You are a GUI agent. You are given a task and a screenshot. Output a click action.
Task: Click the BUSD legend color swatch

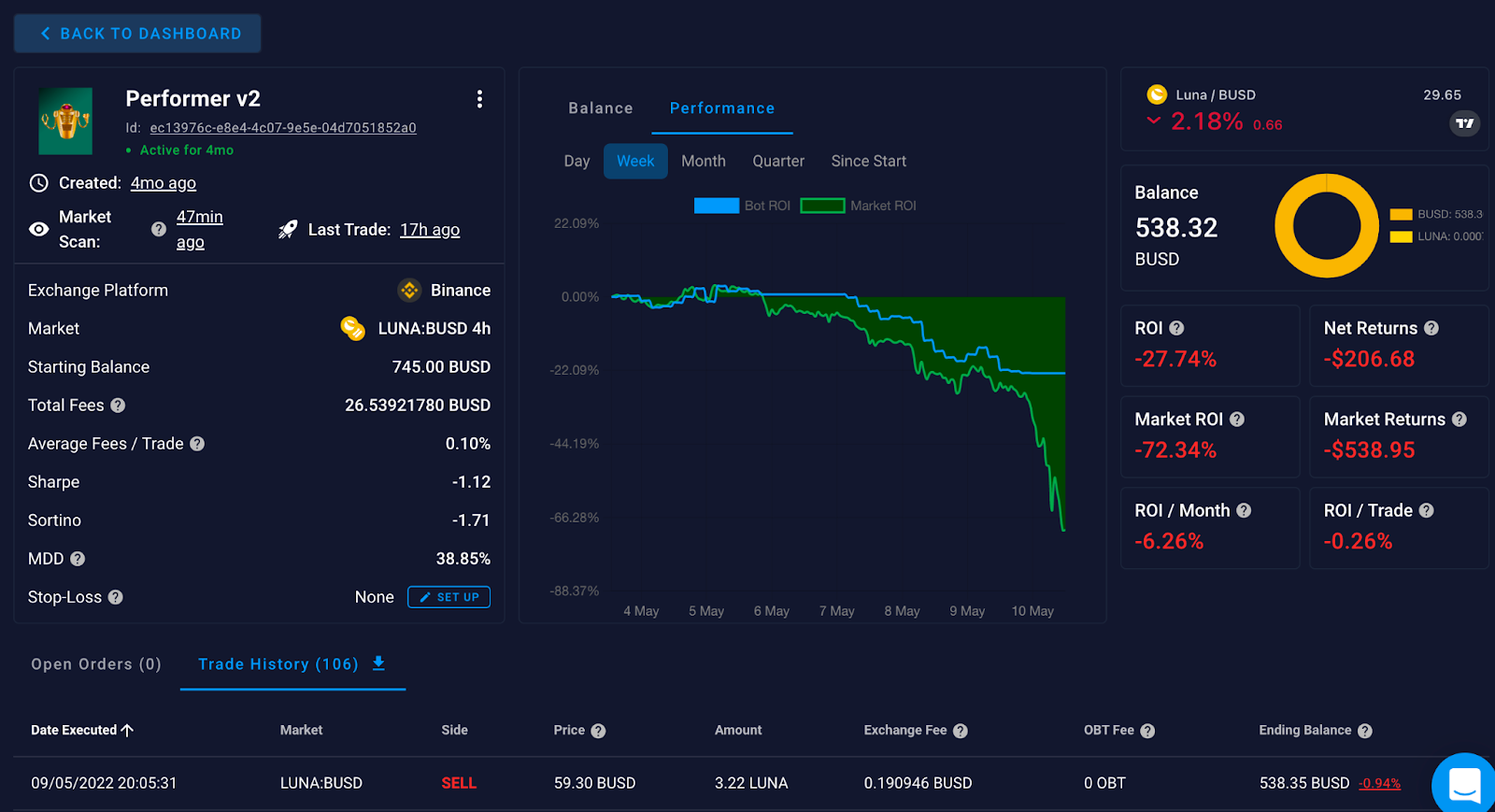click(x=1401, y=214)
